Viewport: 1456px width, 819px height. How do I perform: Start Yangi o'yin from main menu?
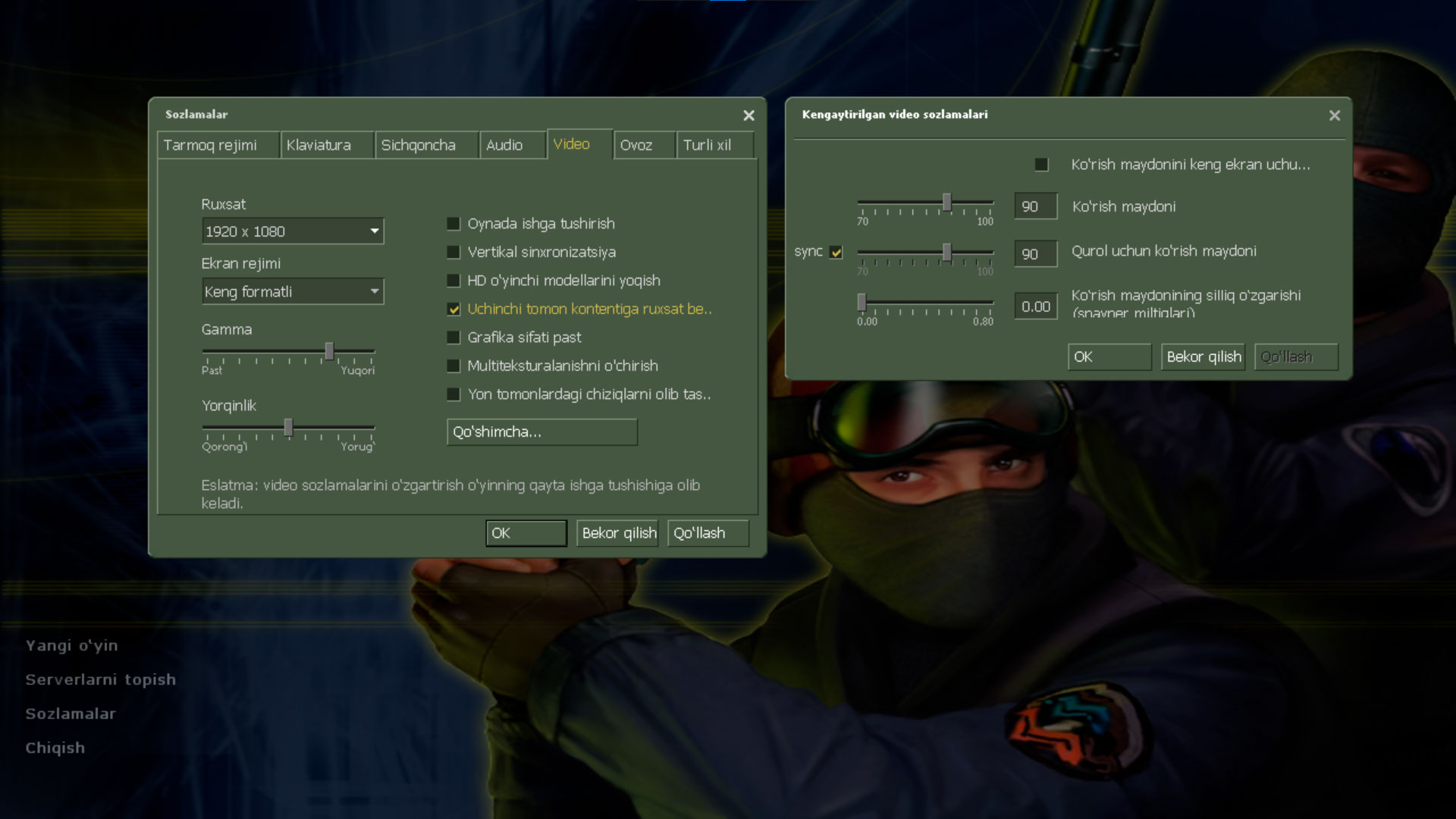(72, 646)
